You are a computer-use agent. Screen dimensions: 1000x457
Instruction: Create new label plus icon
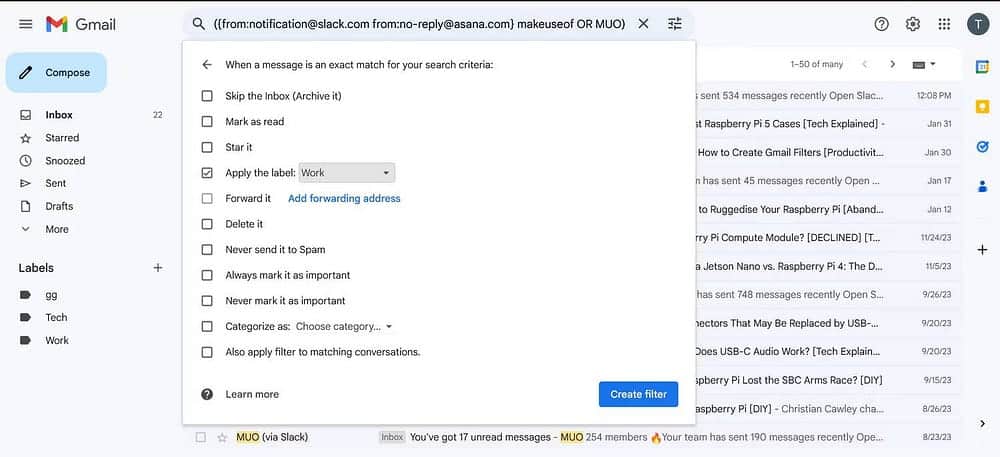coord(158,268)
